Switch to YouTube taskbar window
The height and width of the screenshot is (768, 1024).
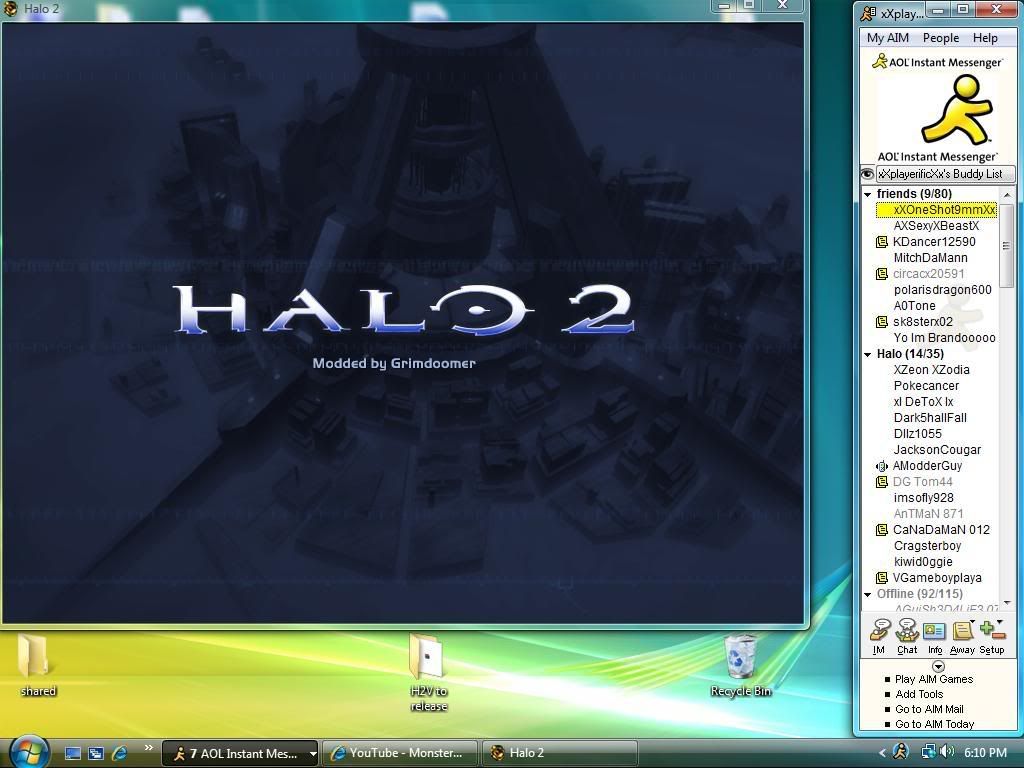400,753
